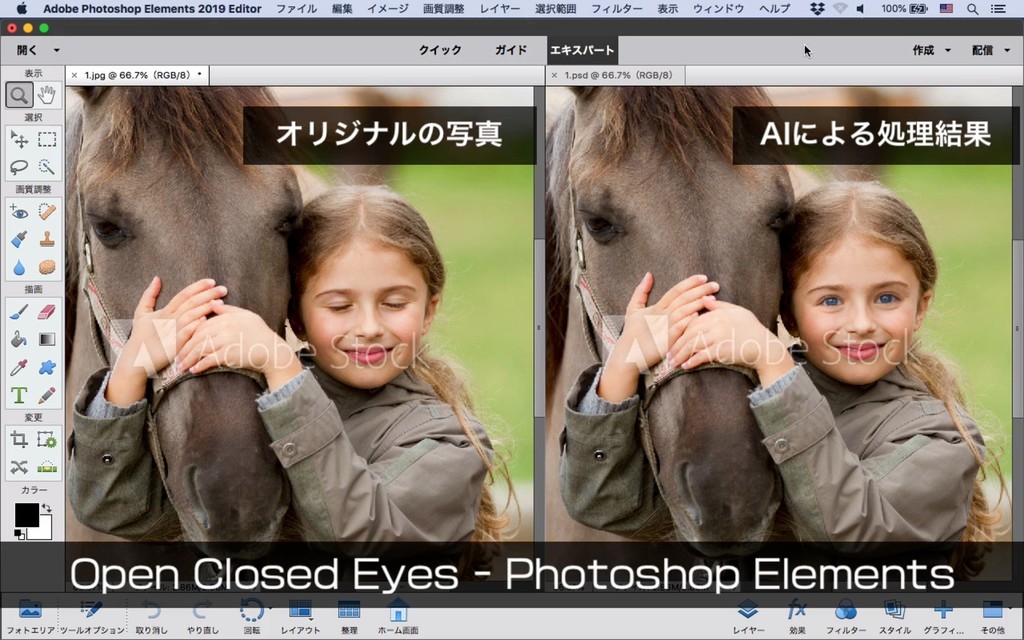Image resolution: width=1024 pixels, height=640 pixels.
Task: Activate the 1.jpg document tab
Action: (x=138, y=75)
